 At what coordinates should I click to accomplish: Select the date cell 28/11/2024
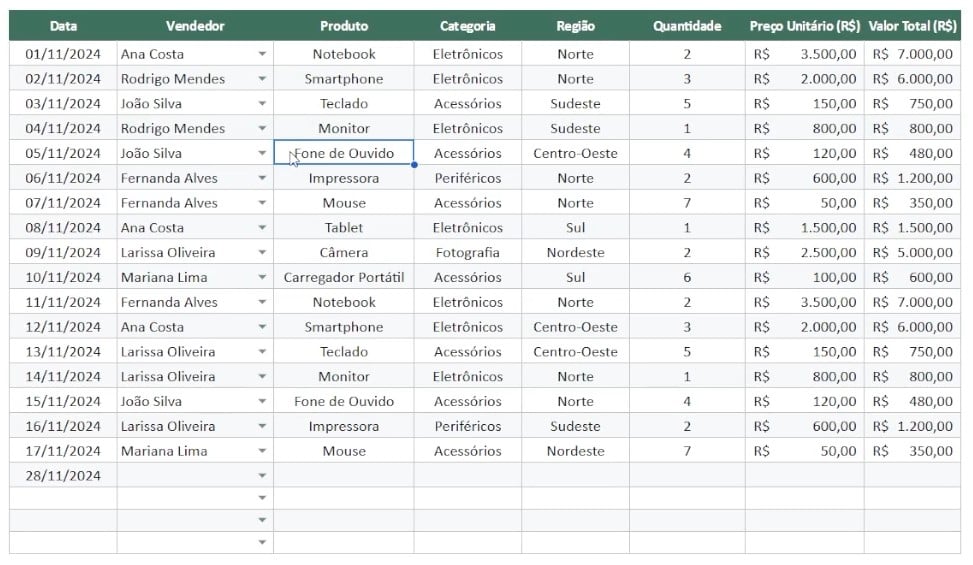[x=63, y=476]
